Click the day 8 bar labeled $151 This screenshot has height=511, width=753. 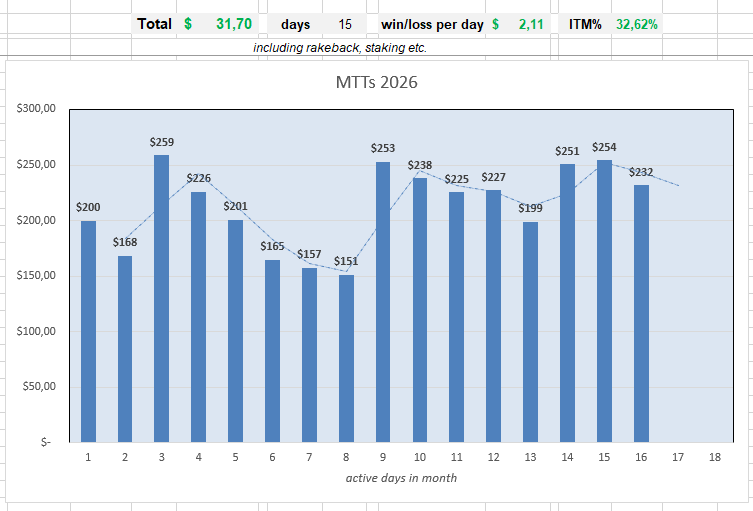tap(346, 358)
